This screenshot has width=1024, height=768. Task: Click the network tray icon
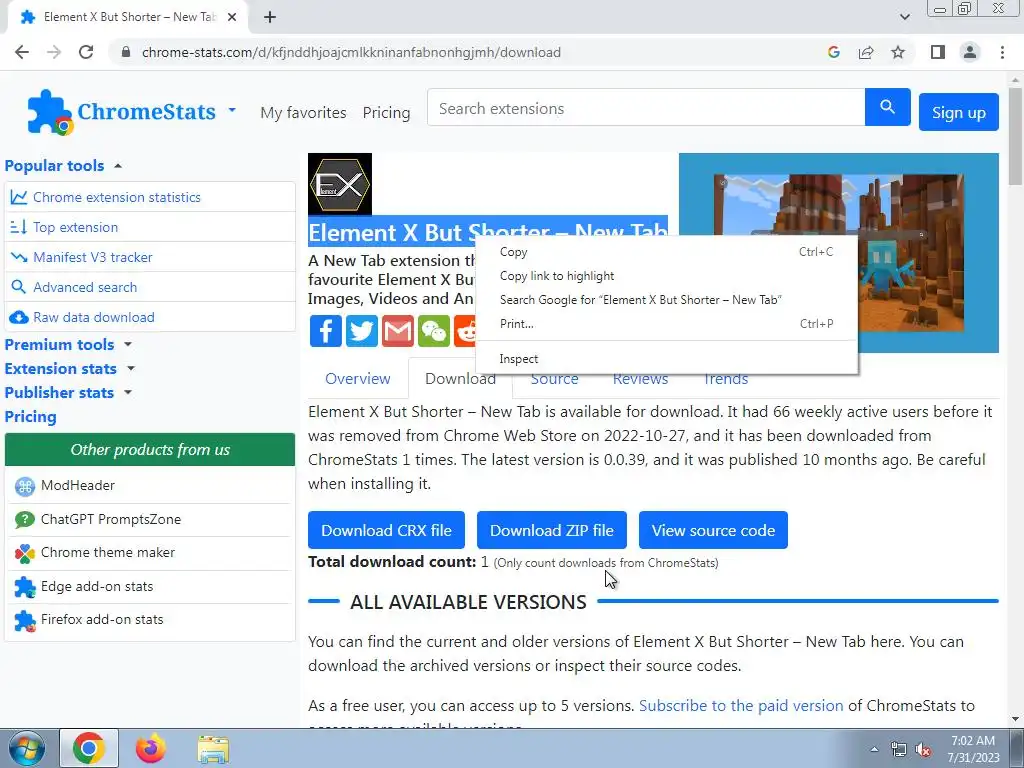(899, 750)
